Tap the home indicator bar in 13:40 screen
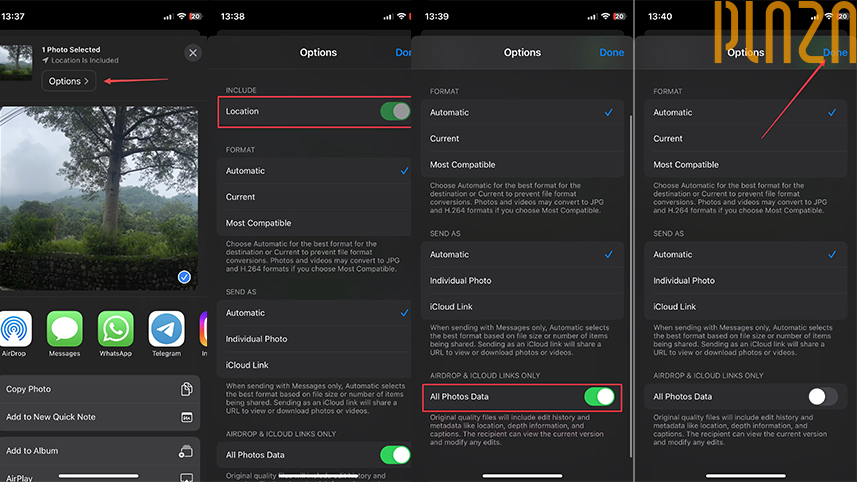The height and width of the screenshot is (482, 857). coord(746,475)
